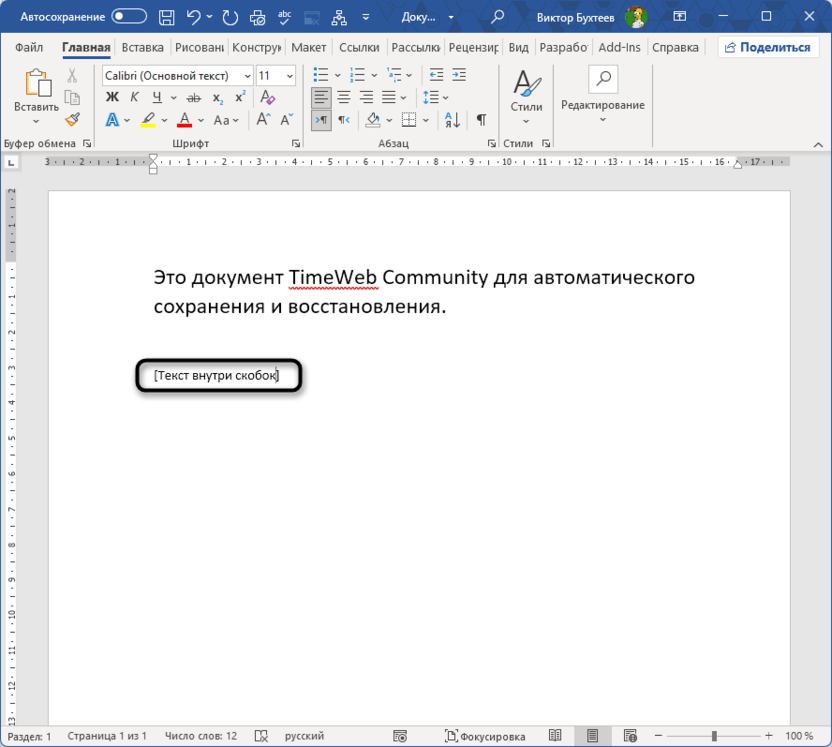The image size is (832, 747).
Task: Switch to Вид tab
Action: [518, 47]
